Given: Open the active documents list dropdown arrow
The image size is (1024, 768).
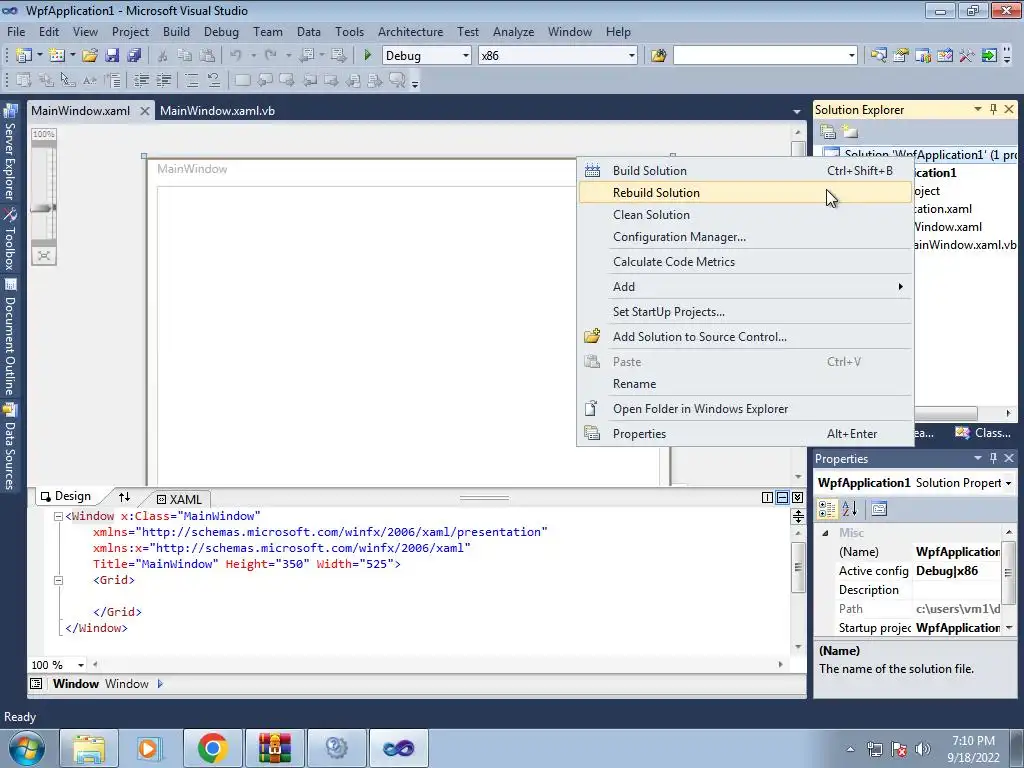Looking at the screenshot, I should (x=797, y=112).
